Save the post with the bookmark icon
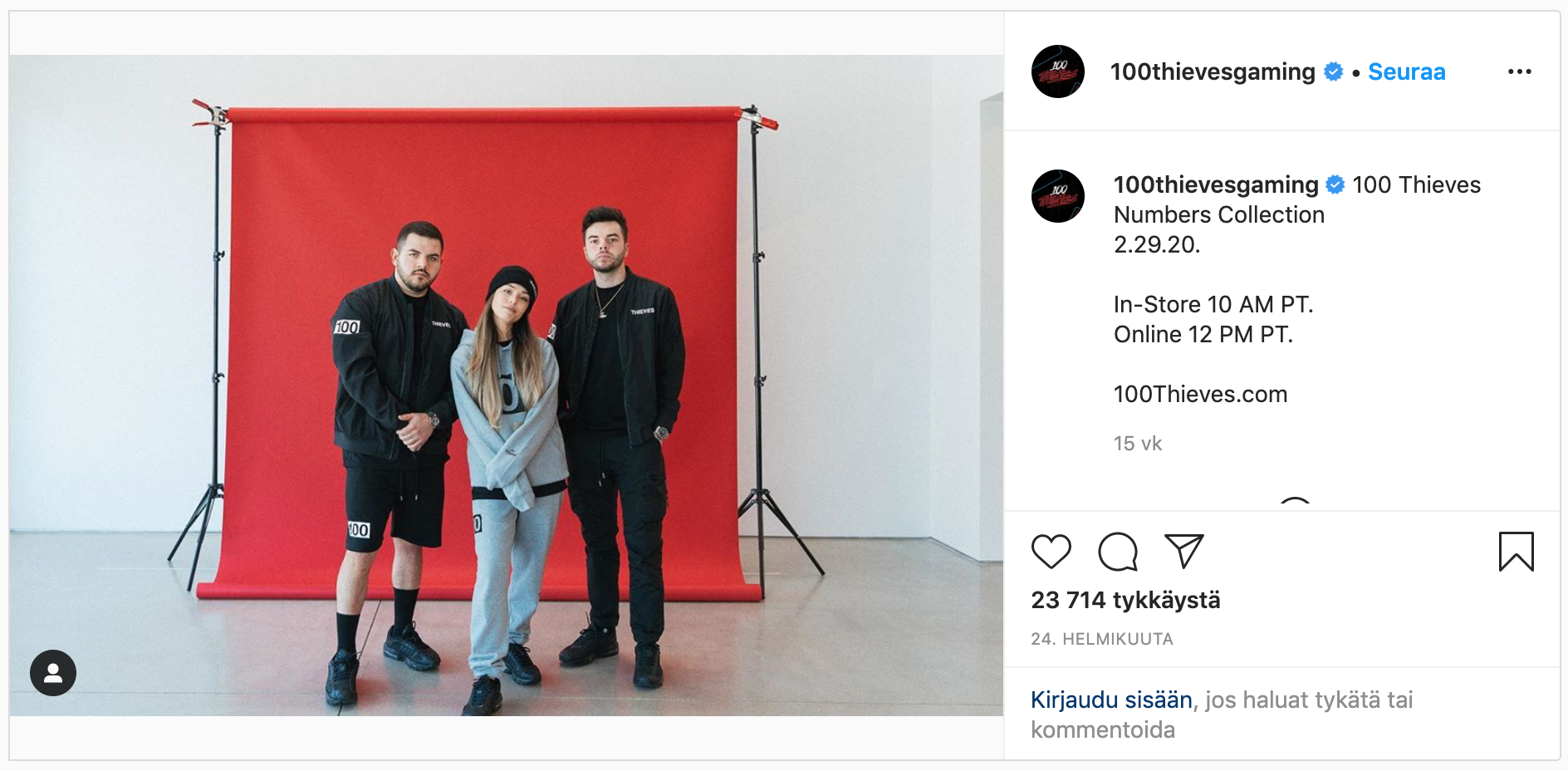 point(1517,552)
